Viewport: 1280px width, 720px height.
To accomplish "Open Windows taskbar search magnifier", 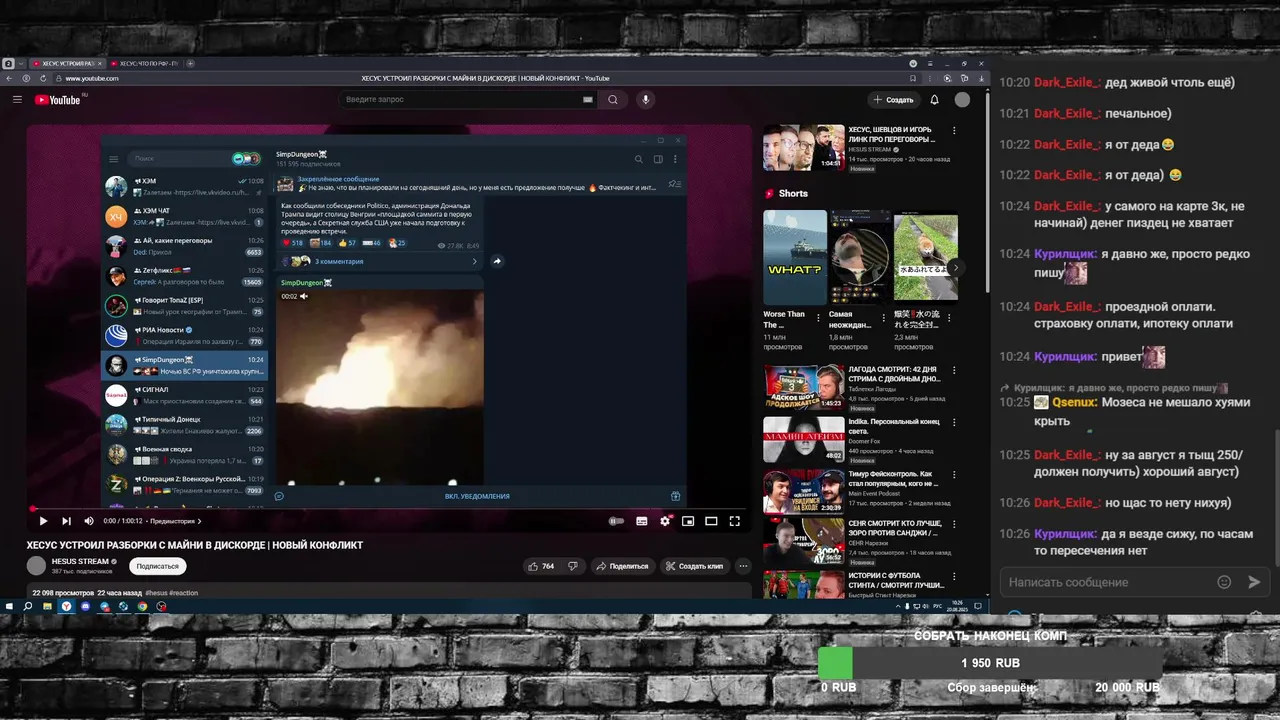I will pyautogui.click(x=28, y=606).
